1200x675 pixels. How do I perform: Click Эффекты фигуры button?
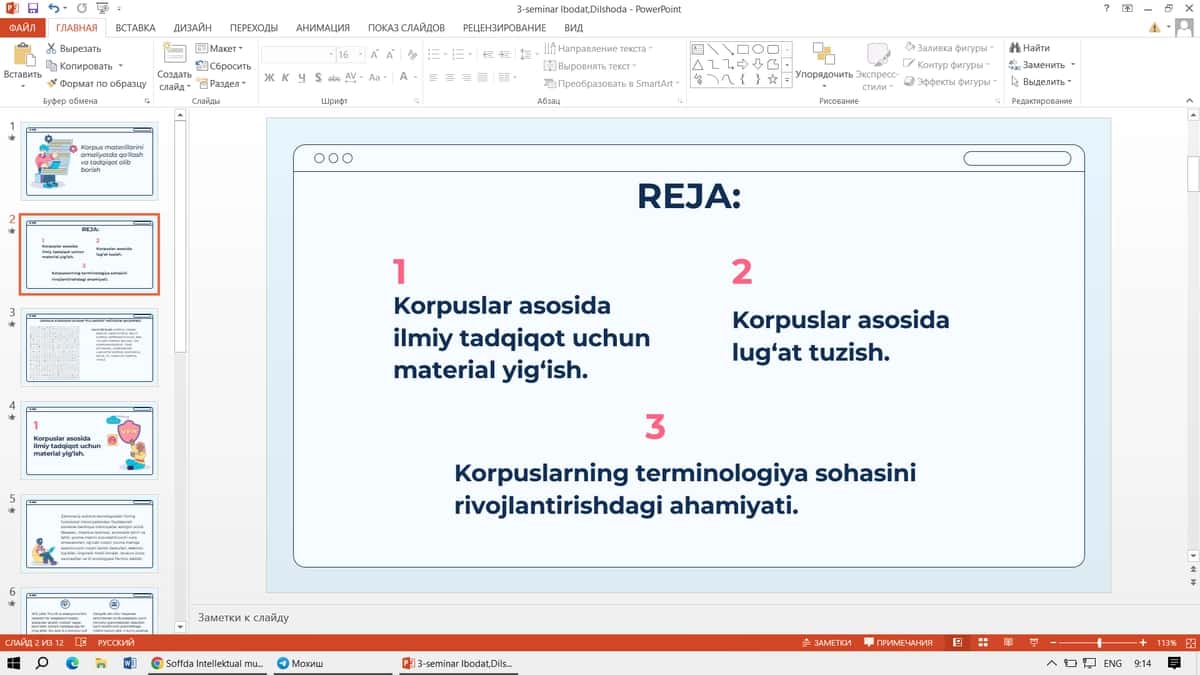coord(948,82)
